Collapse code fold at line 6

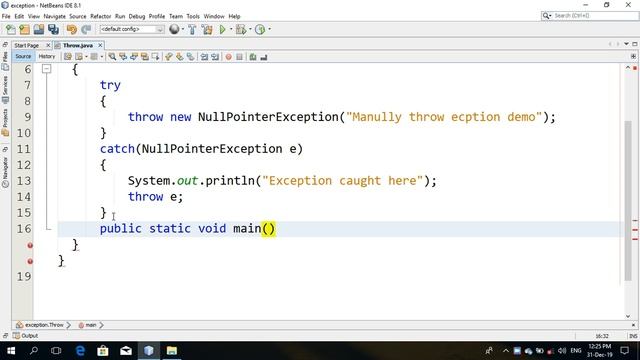pyautogui.click(x=47, y=69)
